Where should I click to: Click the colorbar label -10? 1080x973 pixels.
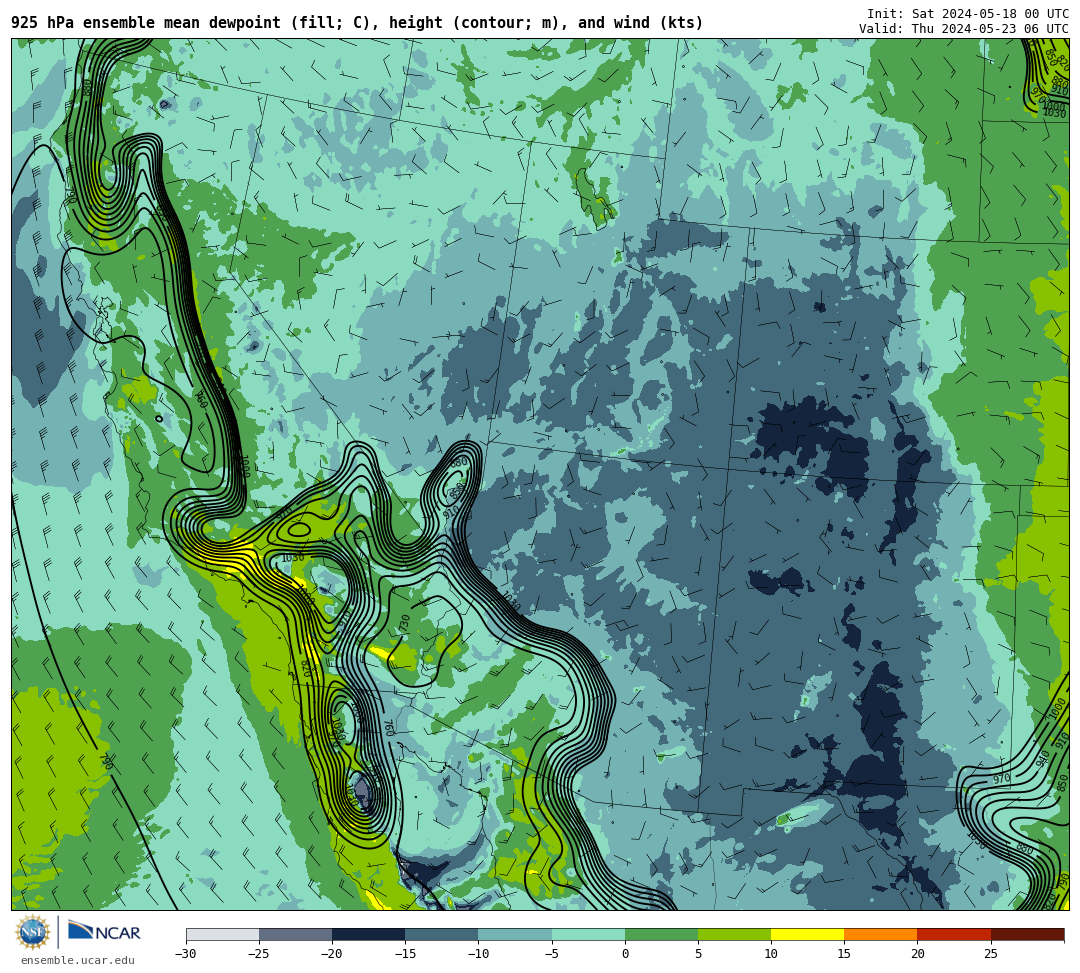point(478,954)
